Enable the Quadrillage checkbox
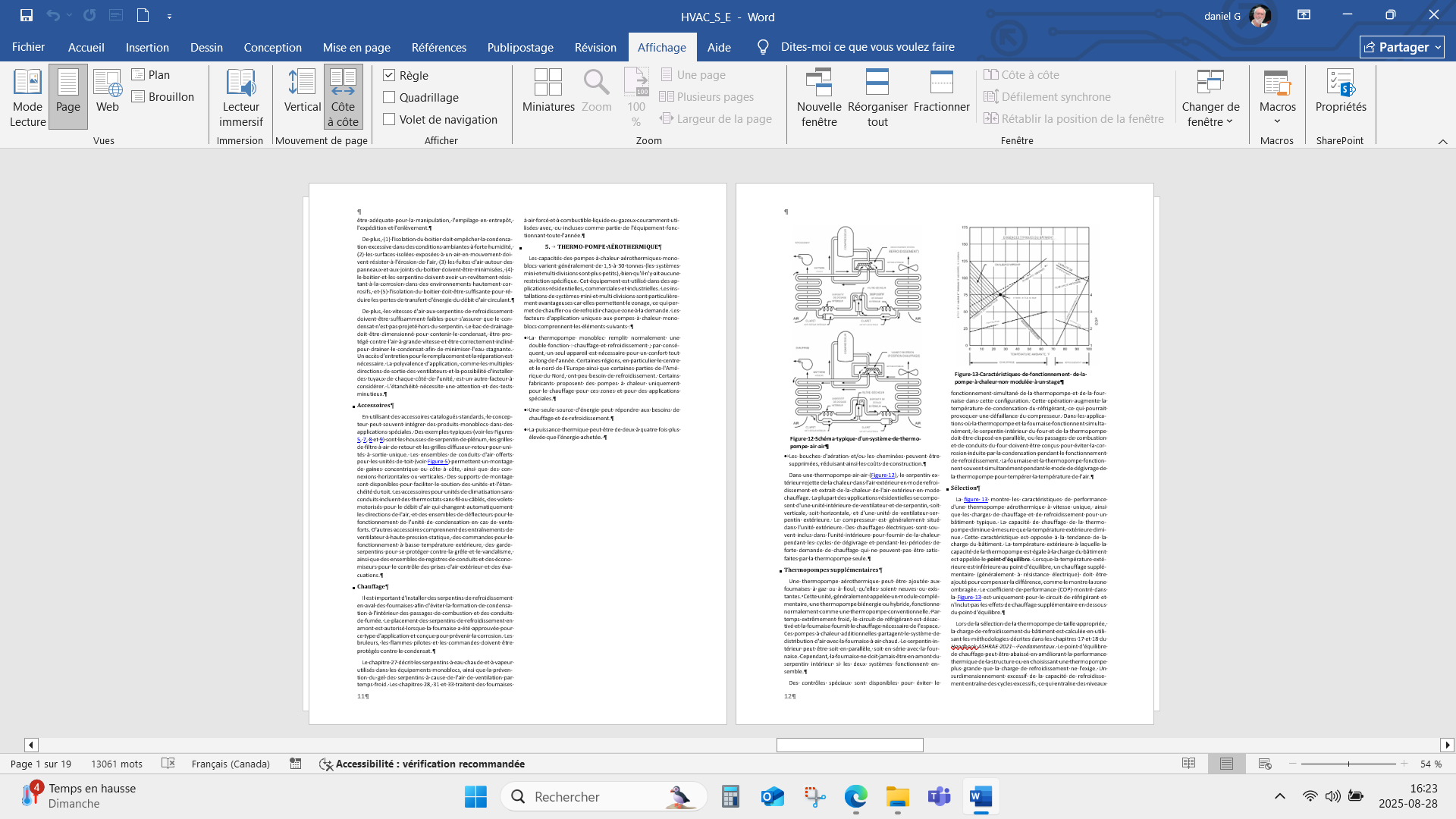1456x819 pixels. pyautogui.click(x=389, y=97)
